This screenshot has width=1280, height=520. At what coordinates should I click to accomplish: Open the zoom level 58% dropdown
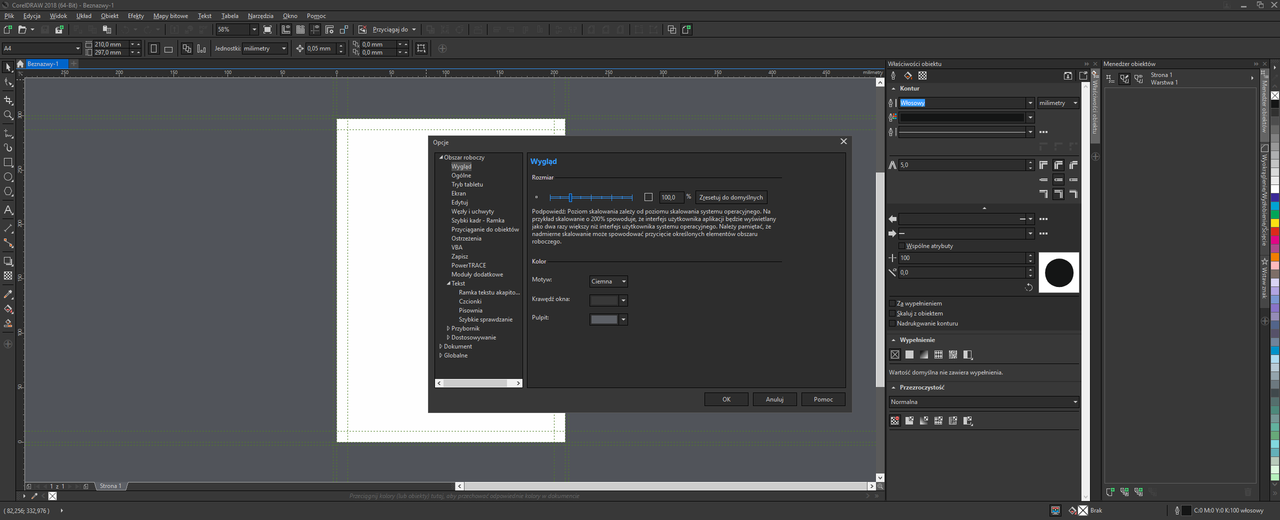click(253, 30)
